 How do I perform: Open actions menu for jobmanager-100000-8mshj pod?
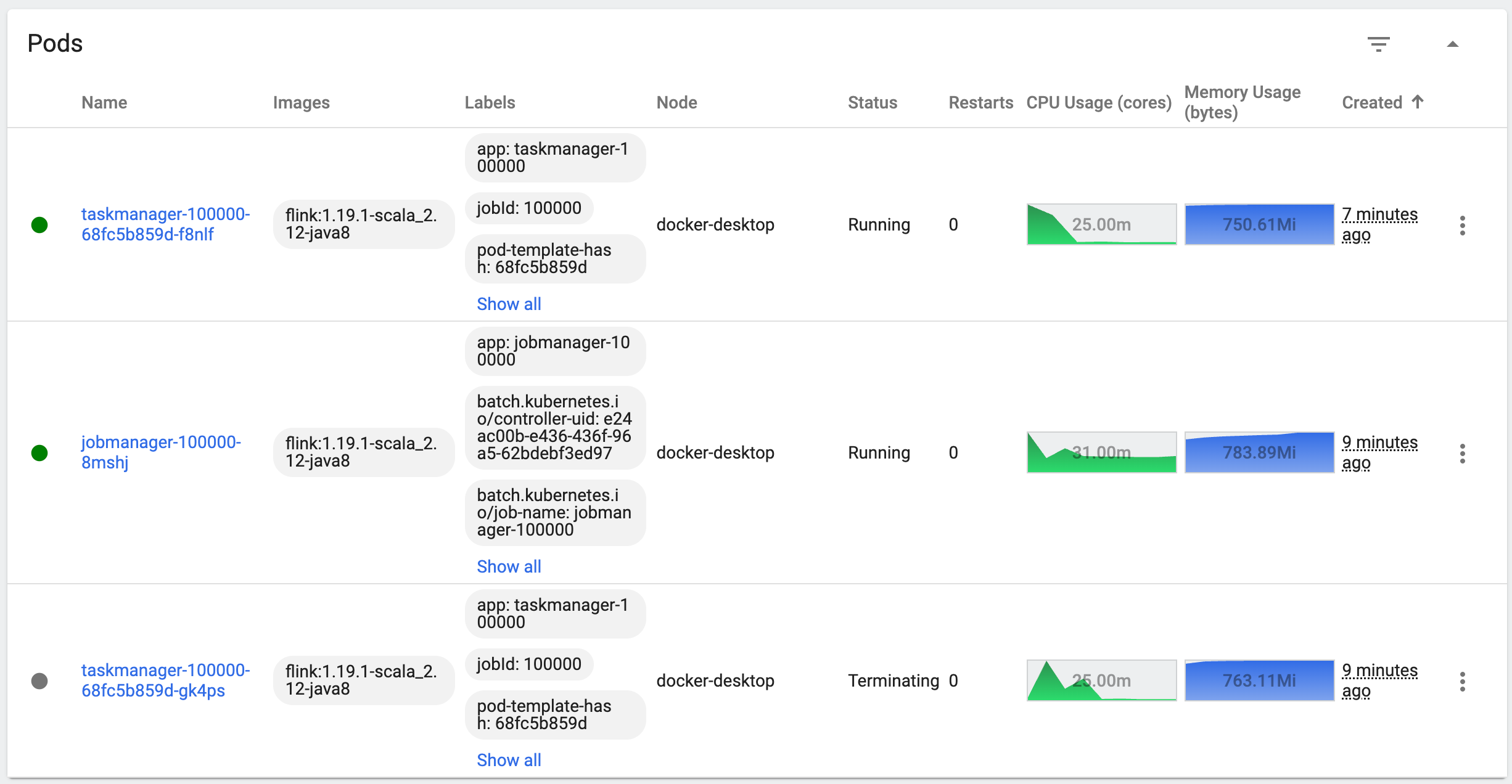1462,453
